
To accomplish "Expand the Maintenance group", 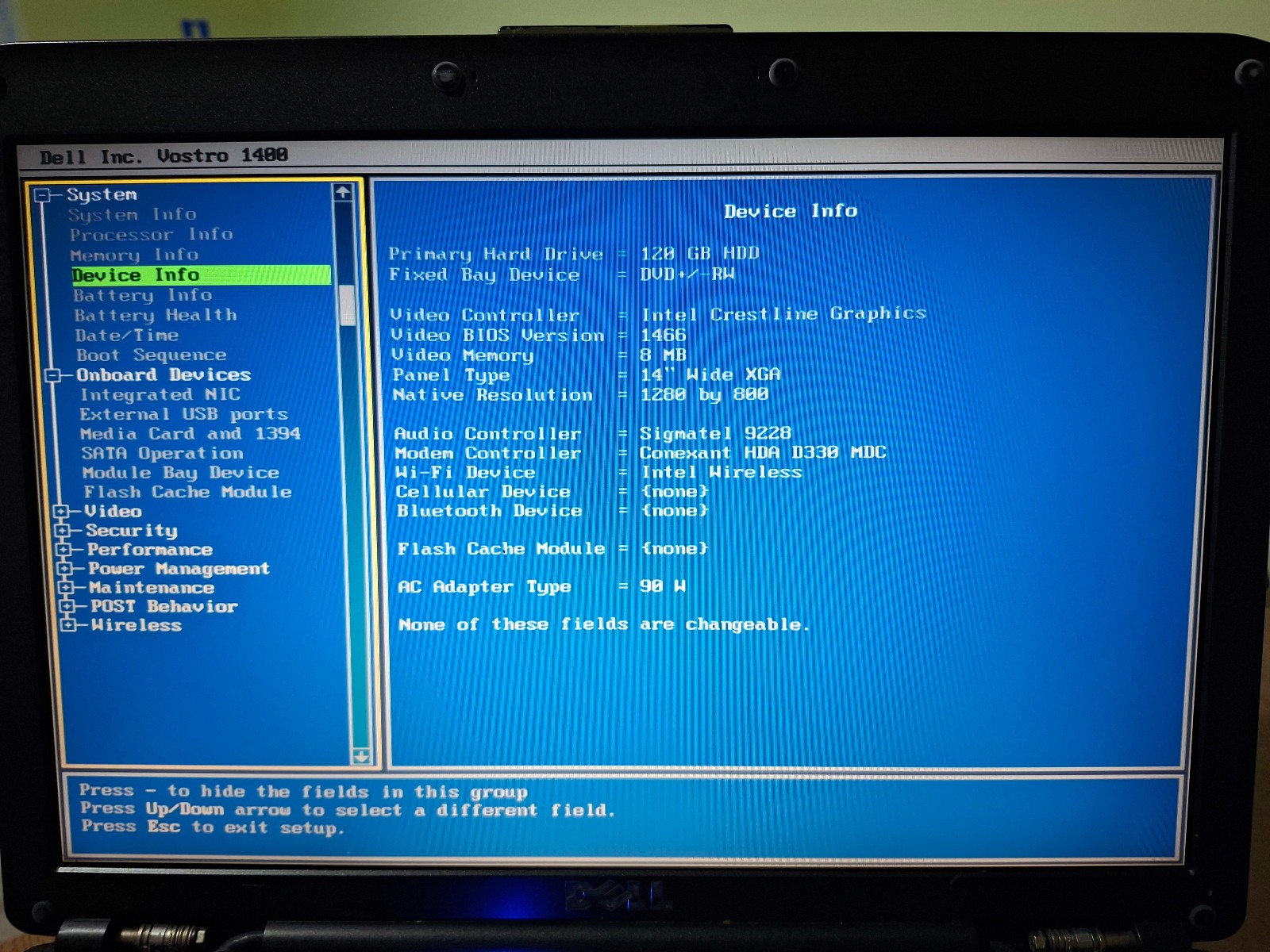I will tap(67, 588).
